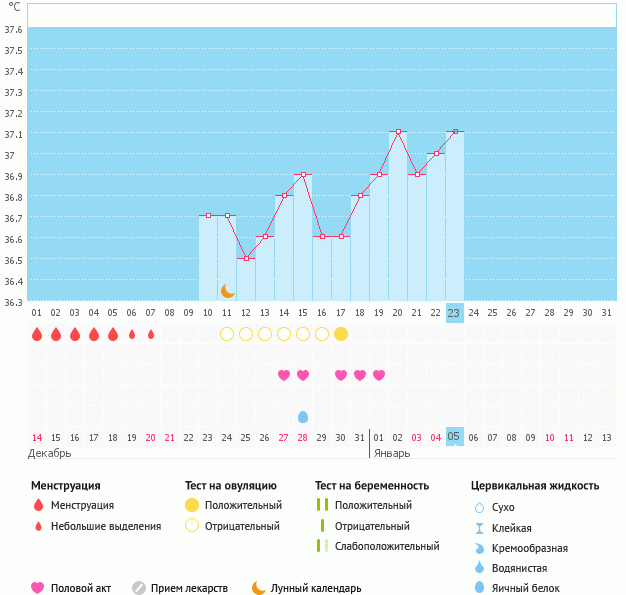
Task: Click the Декабрь month label
Action: (51, 452)
